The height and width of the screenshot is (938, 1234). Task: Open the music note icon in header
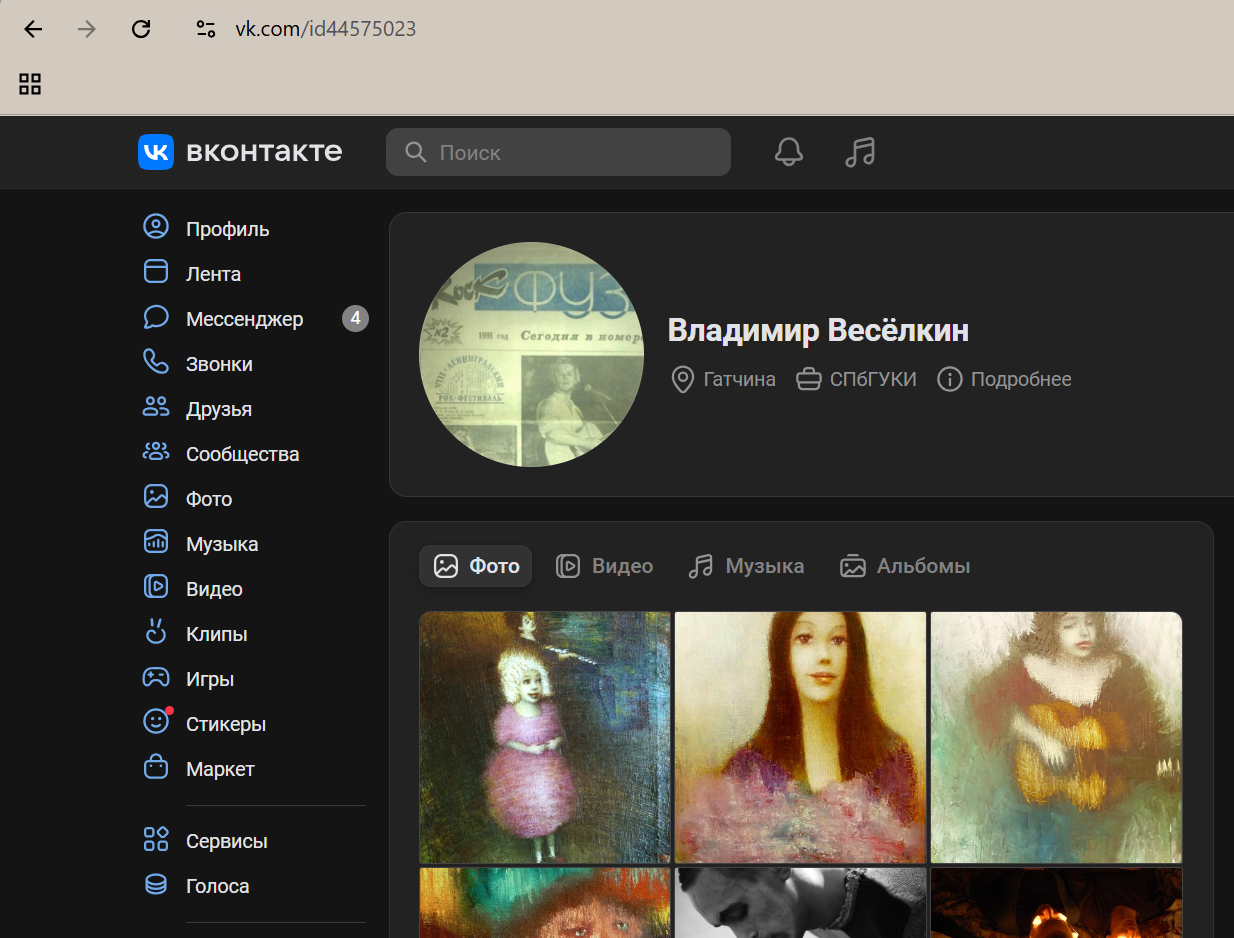859,152
